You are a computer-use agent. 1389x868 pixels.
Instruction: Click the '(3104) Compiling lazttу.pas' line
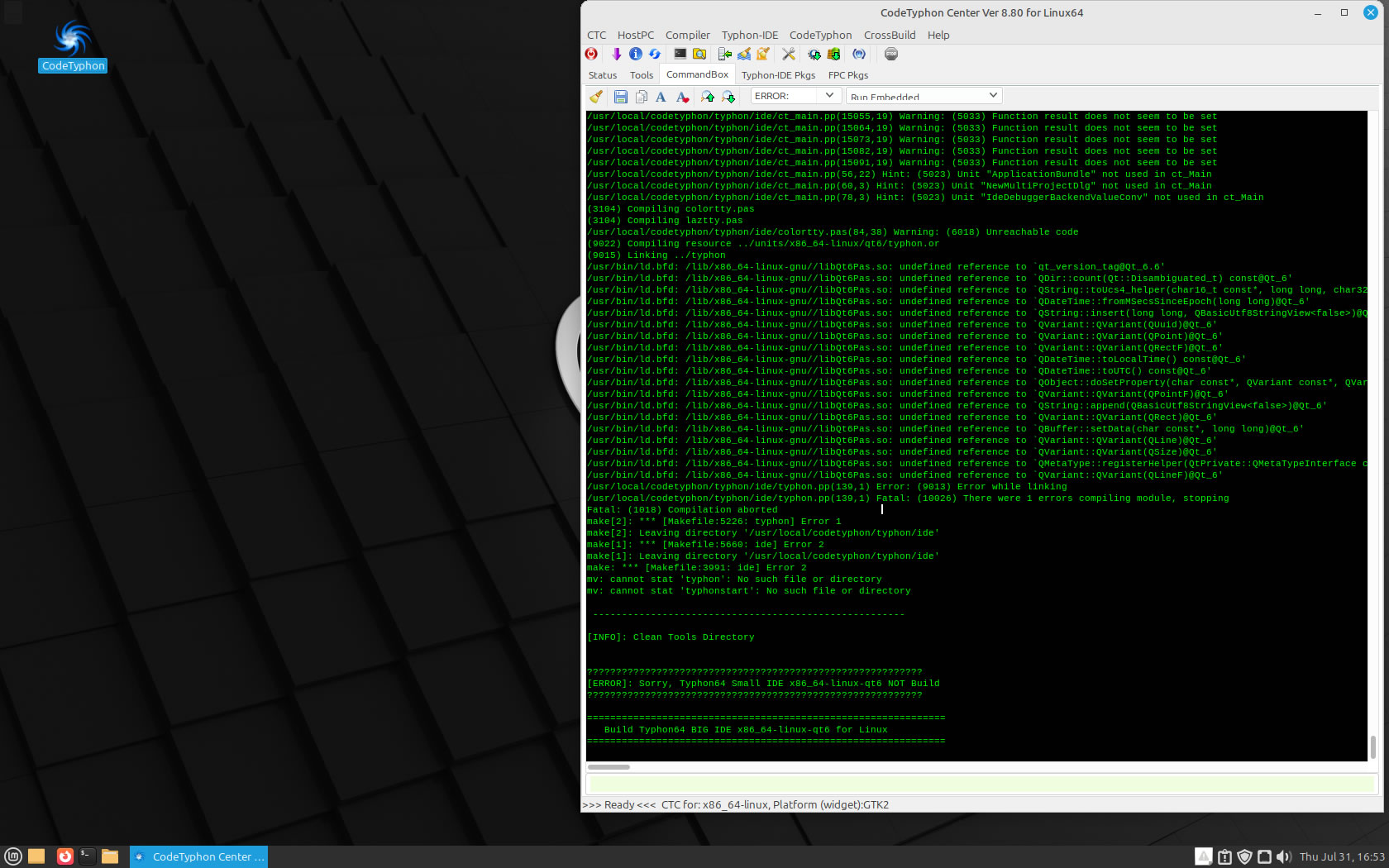pos(665,221)
